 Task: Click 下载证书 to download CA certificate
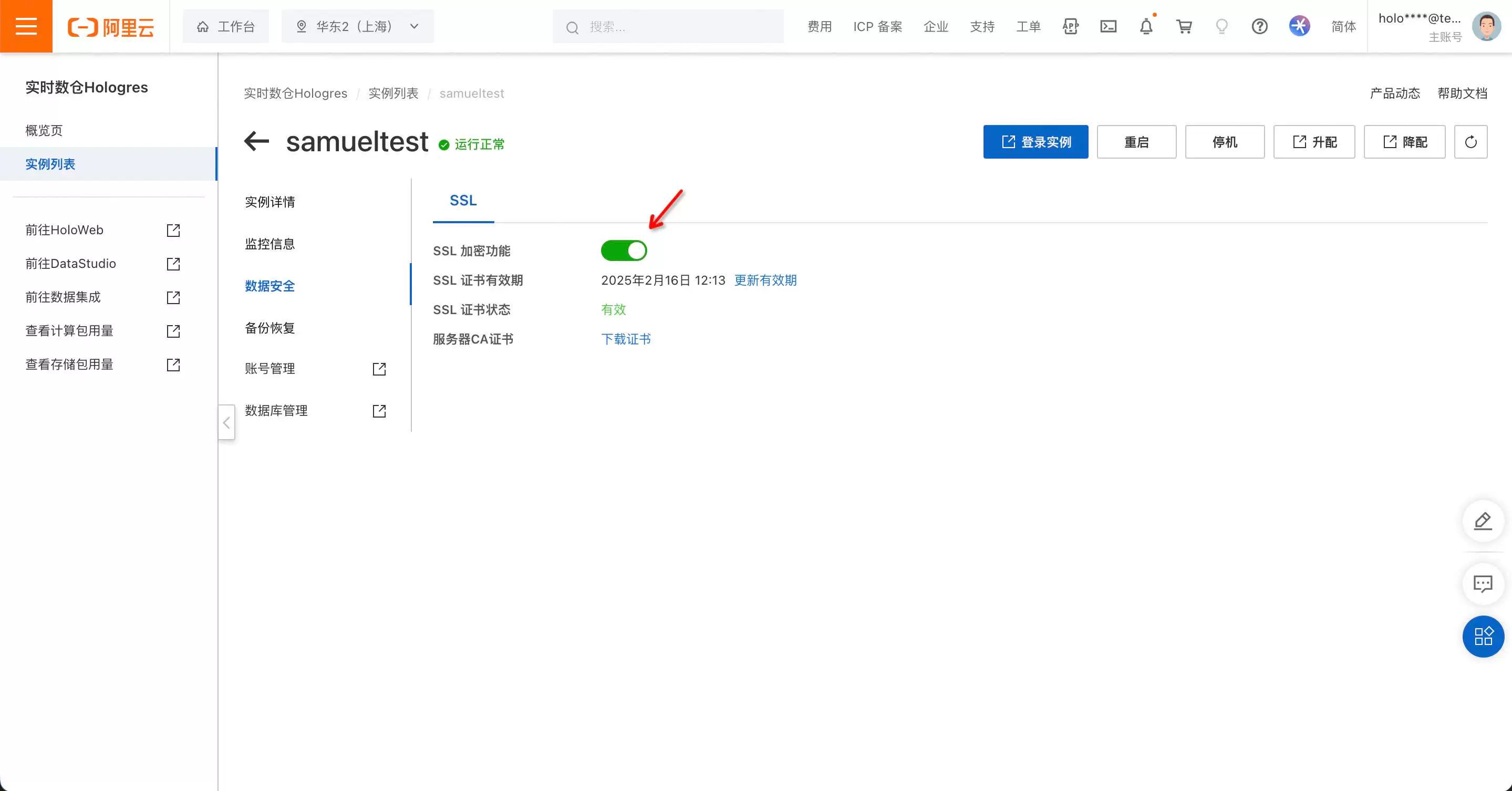(626, 339)
